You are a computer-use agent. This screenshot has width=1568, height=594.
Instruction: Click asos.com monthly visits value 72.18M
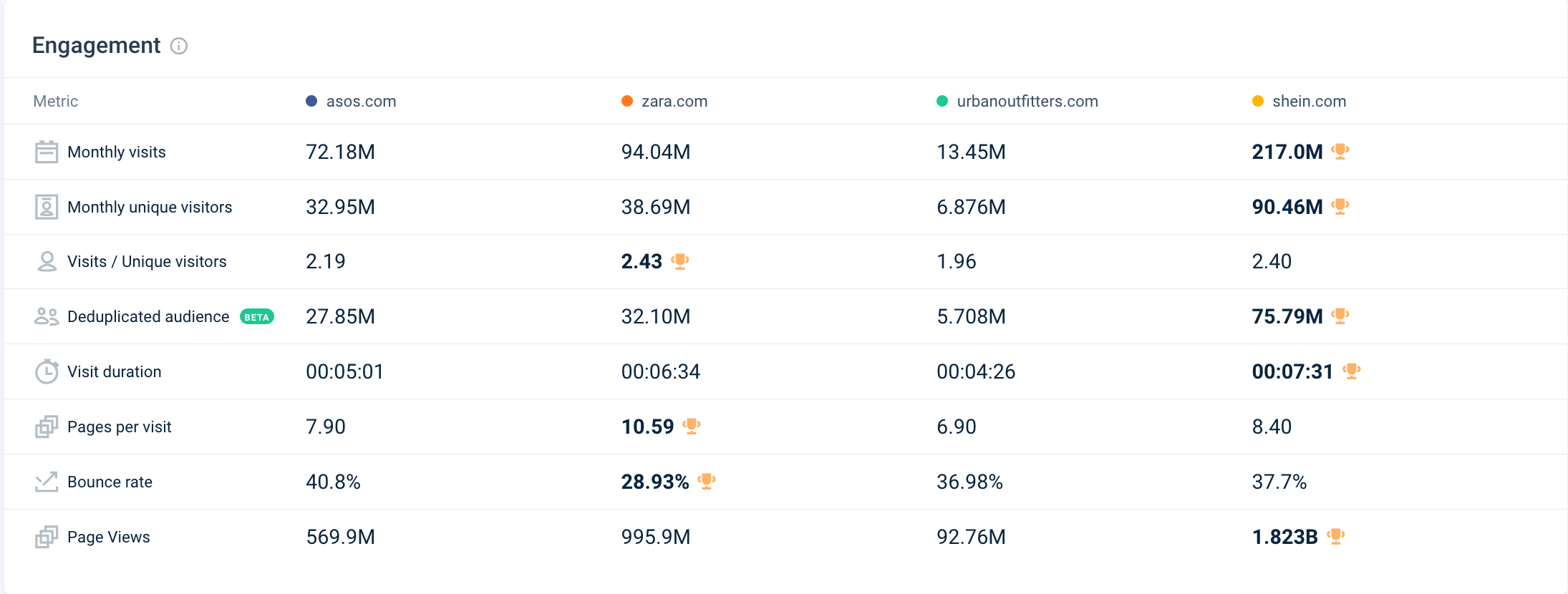click(341, 152)
